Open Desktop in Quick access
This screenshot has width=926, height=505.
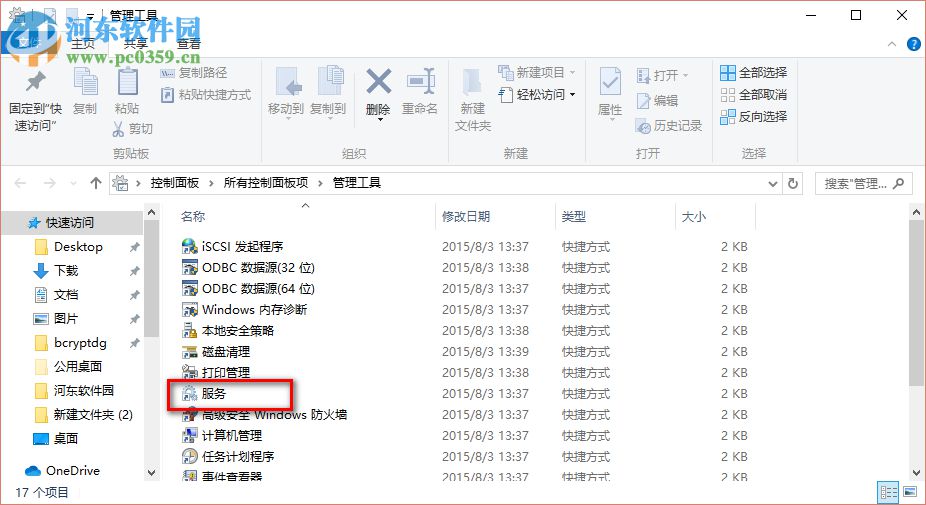[x=78, y=247]
